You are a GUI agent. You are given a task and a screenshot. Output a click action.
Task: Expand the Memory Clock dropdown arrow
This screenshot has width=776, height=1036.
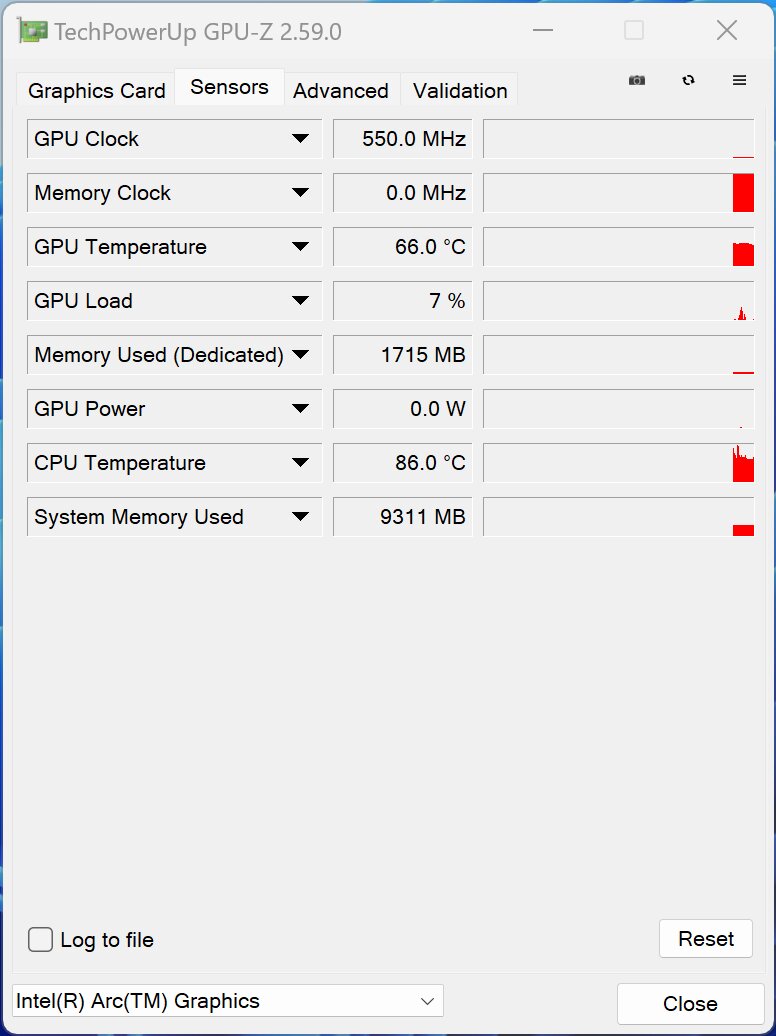(300, 193)
